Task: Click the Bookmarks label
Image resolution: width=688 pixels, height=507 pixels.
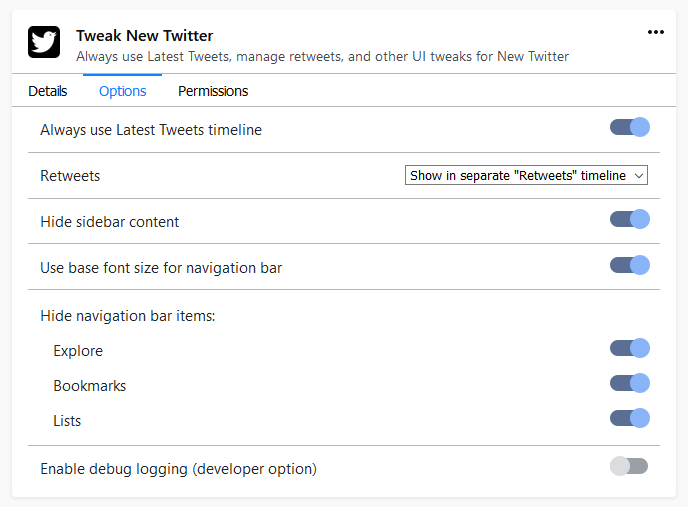Action: (90, 386)
